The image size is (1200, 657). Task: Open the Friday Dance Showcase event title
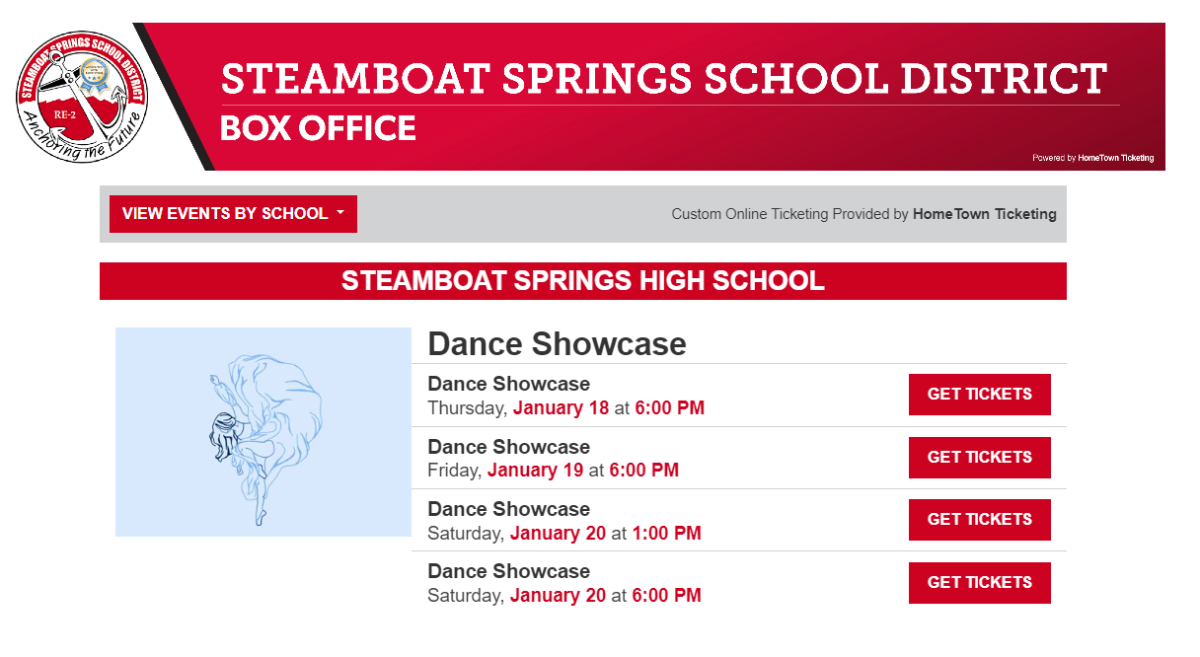point(509,446)
